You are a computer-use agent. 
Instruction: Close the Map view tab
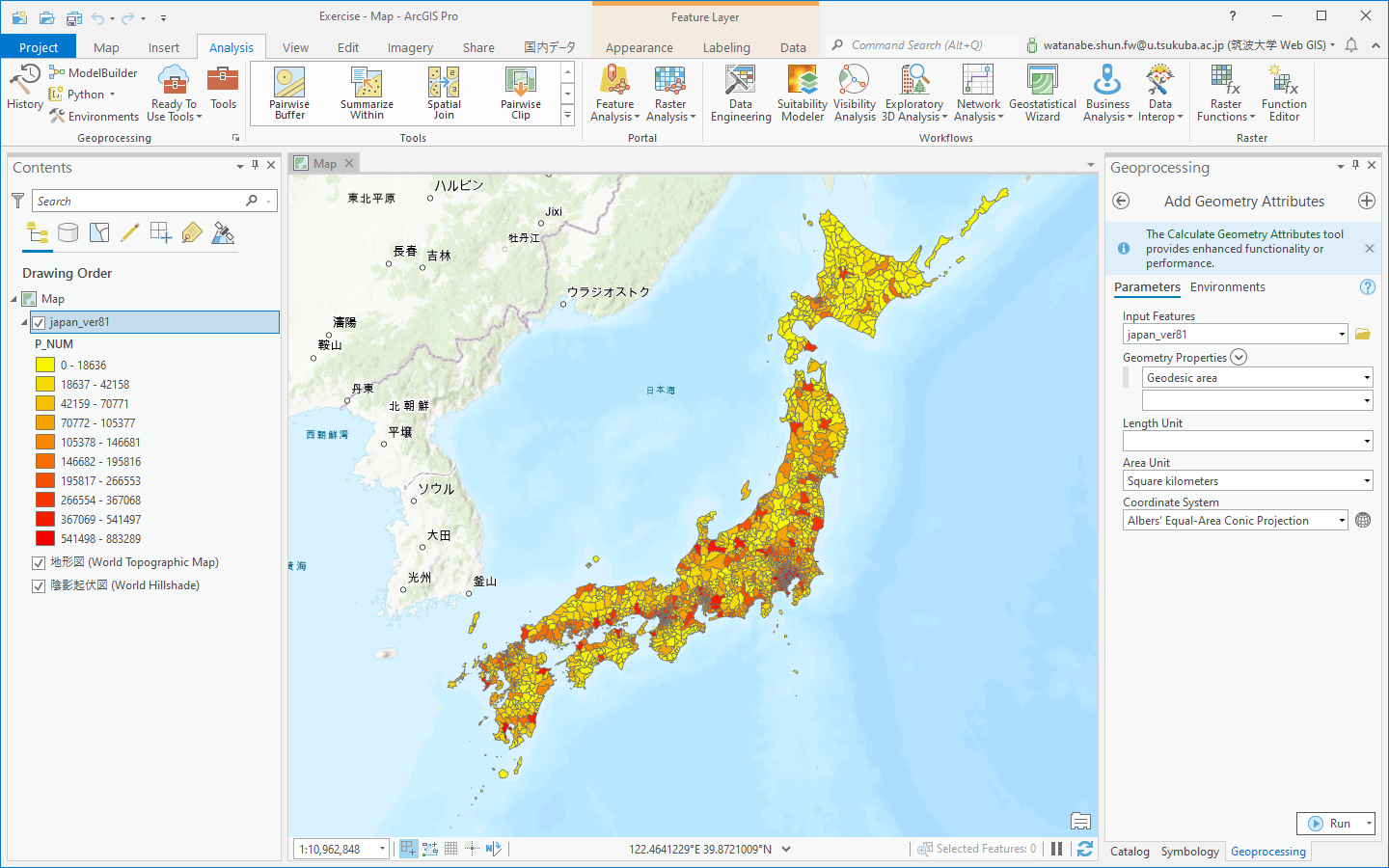pyautogui.click(x=349, y=163)
